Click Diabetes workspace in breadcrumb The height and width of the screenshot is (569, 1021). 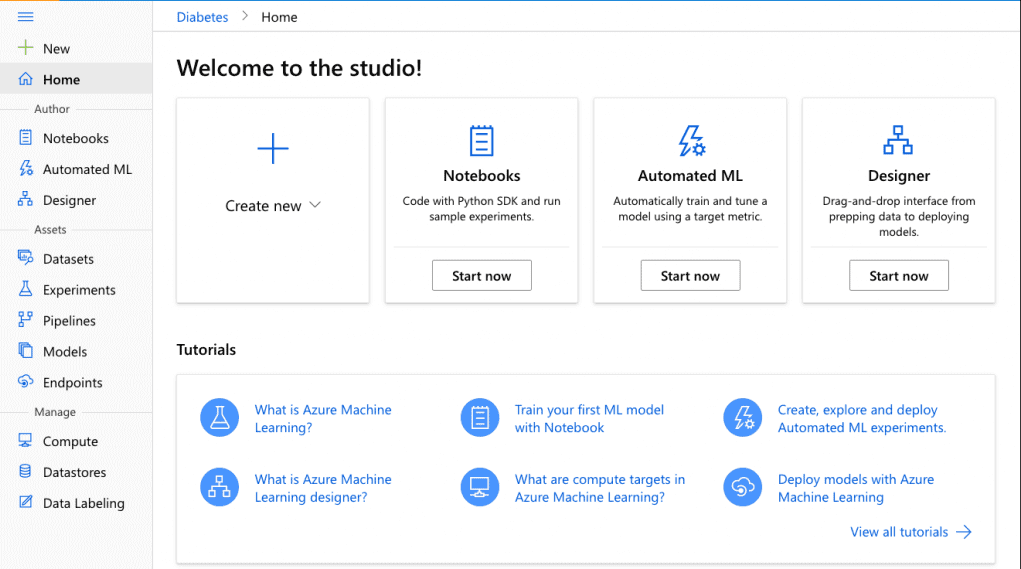tap(202, 17)
